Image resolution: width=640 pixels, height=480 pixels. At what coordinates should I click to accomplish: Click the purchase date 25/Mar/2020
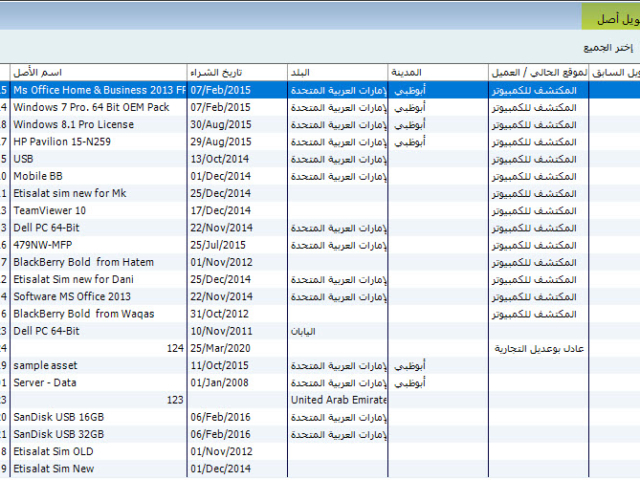(x=220, y=348)
